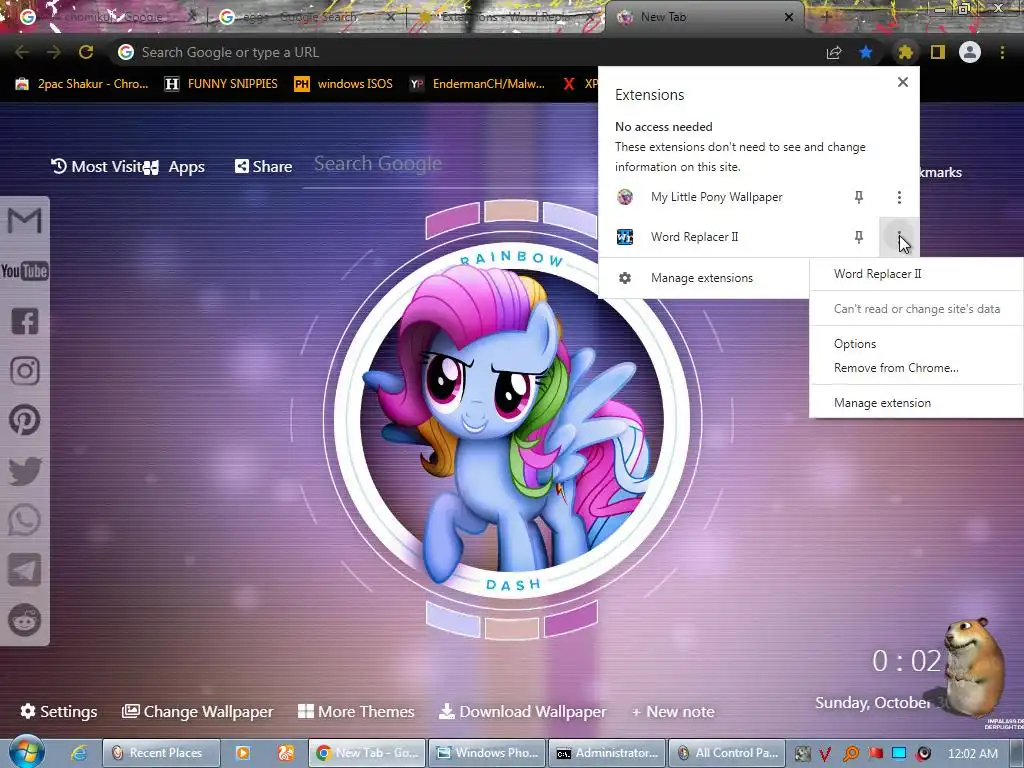Open YouTube shortcut in the sidebar
The height and width of the screenshot is (768, 1024).
pos(24,271)
